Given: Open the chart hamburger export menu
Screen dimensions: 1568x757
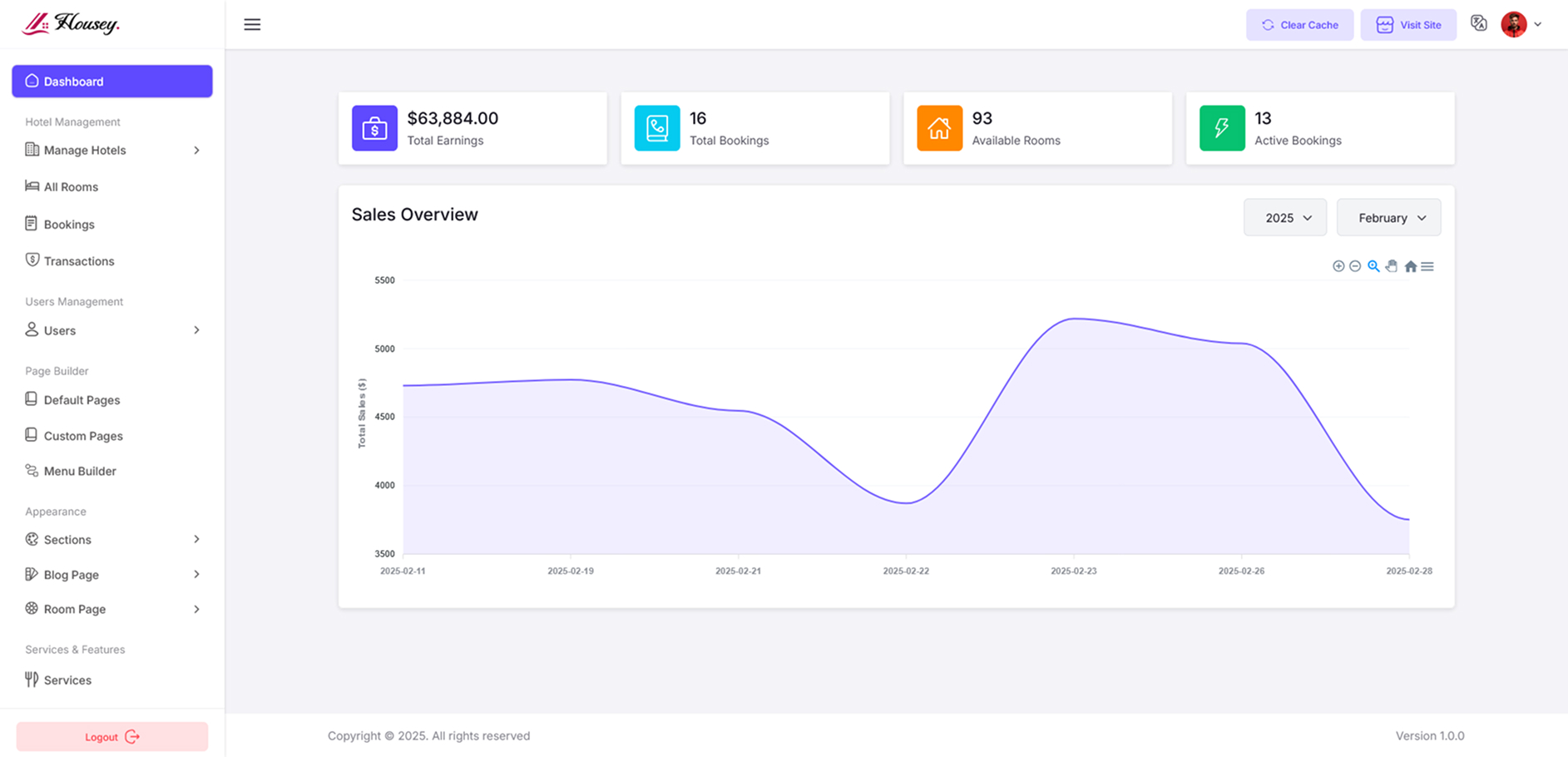Looking at the screenshot, I should pos(1427,266).
